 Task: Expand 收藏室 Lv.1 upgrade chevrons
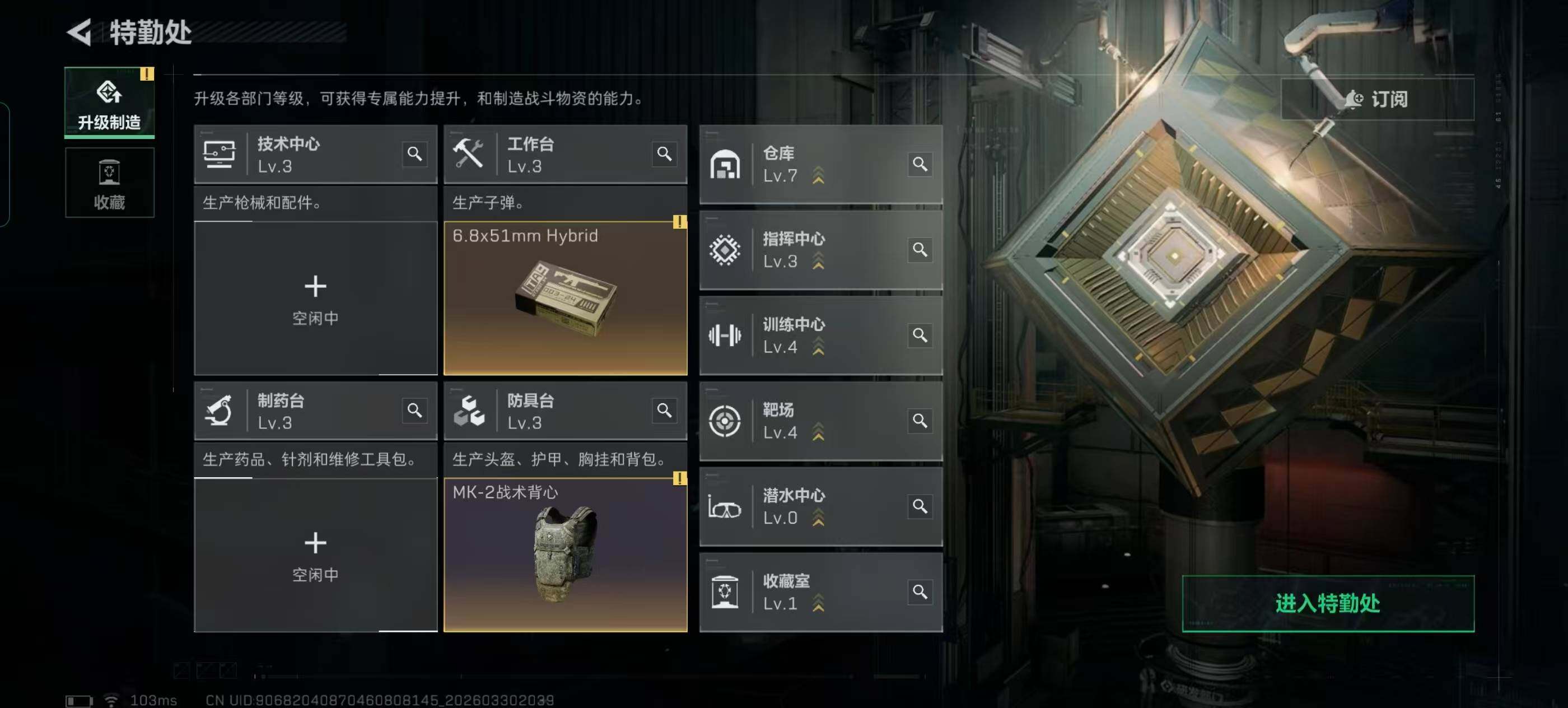pyautogui.click(x=818, y=603)
